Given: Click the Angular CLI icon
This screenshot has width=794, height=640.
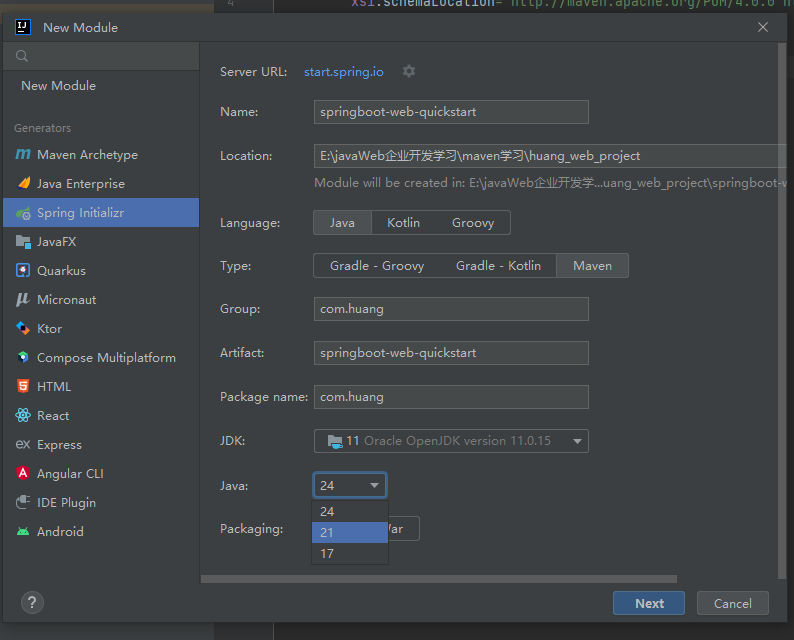Looking at the screenshot, I should pos(23,473).
